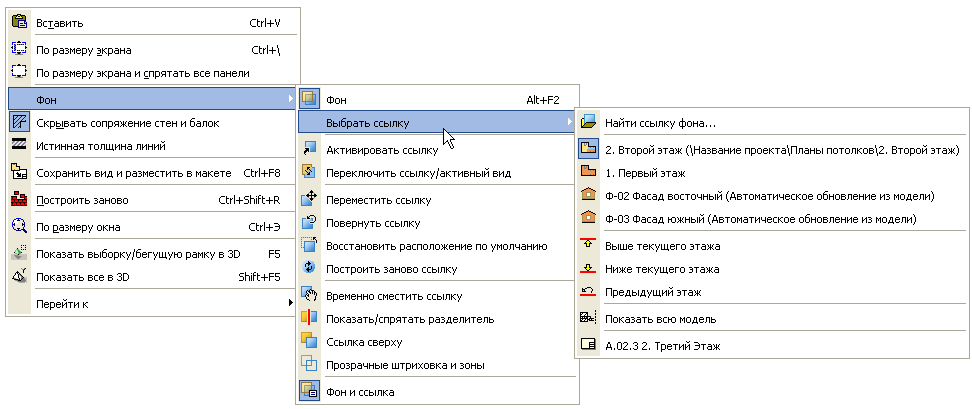972x409 pixels.
Task: Choose Повернуть ссылку entry
Action: point(438,222)
